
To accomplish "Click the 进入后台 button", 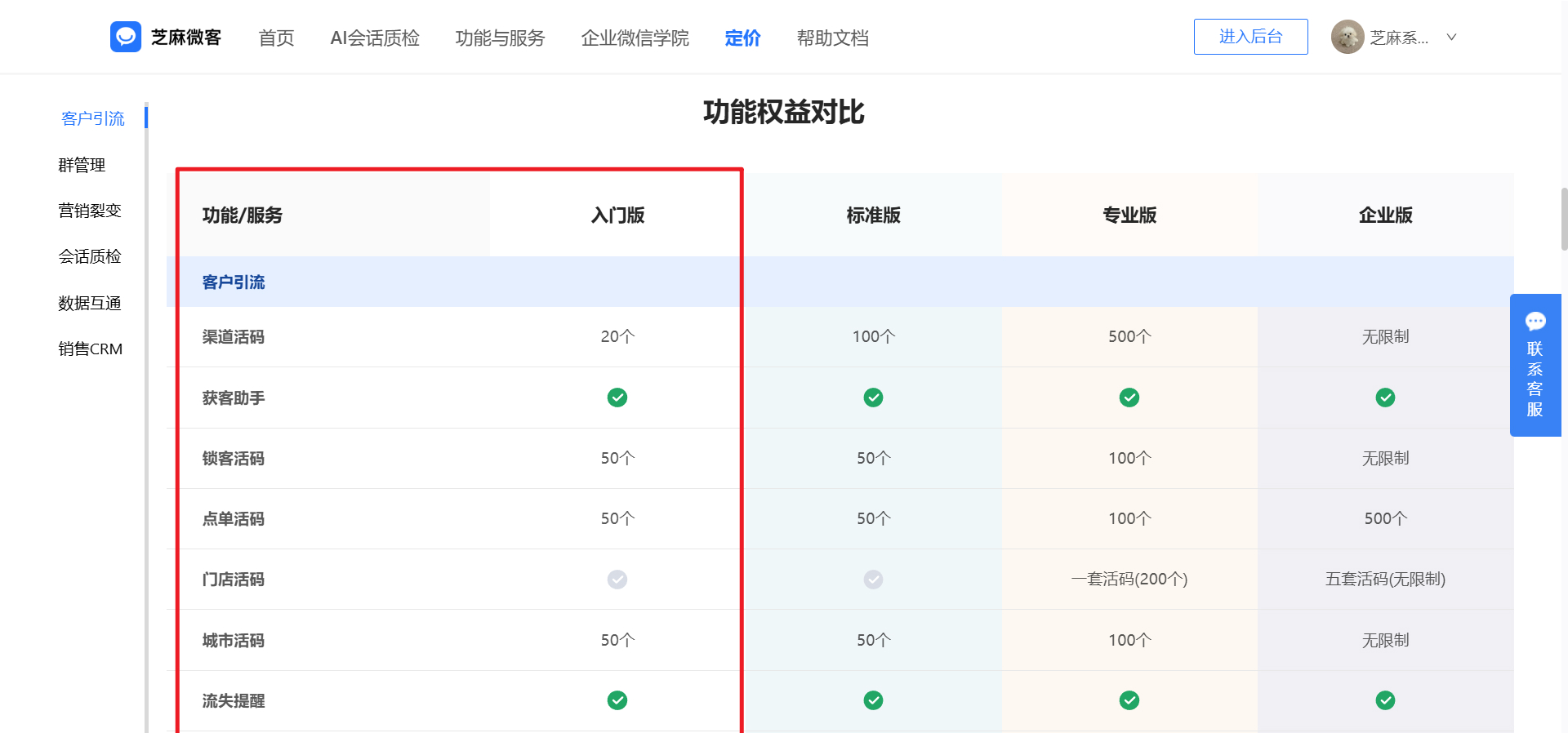I will pos(1250,37).
